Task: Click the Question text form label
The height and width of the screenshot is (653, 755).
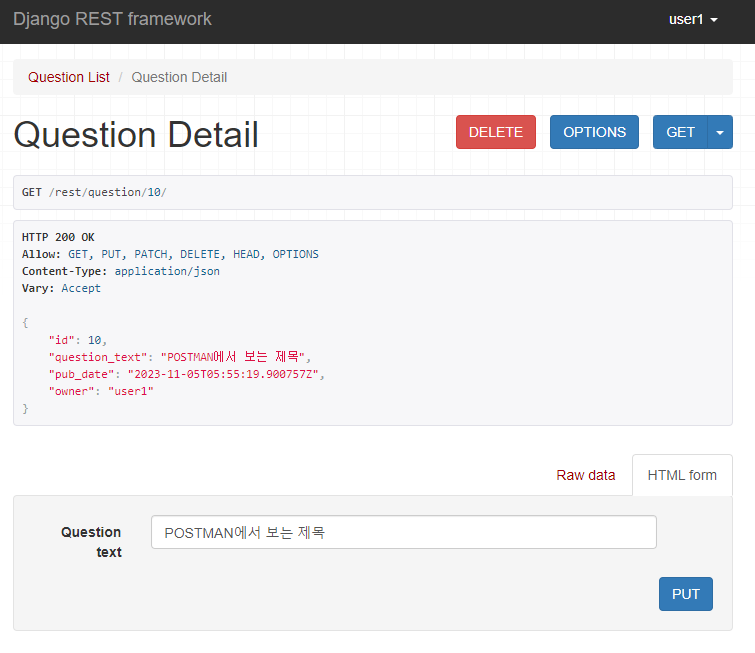Action: point(91,542)
